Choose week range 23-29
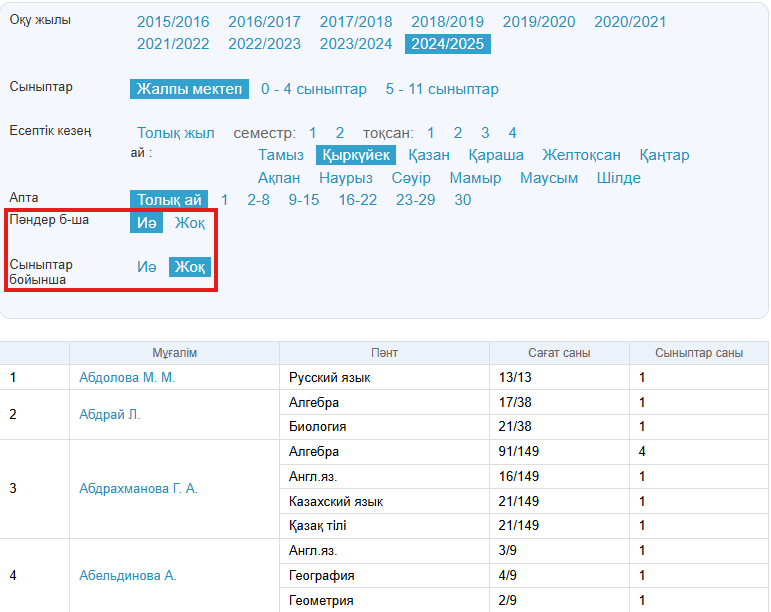 coord(416,200)
